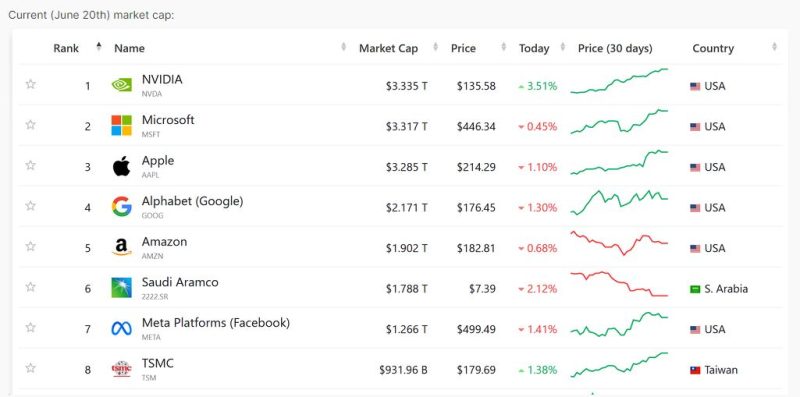Click the Amazon logo icon
800x397 pixels.
coord(121,247)
